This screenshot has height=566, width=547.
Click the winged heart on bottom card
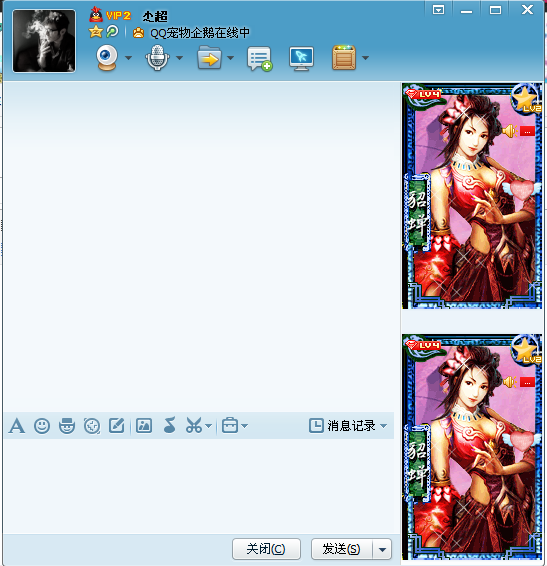[x=521, y=441]
